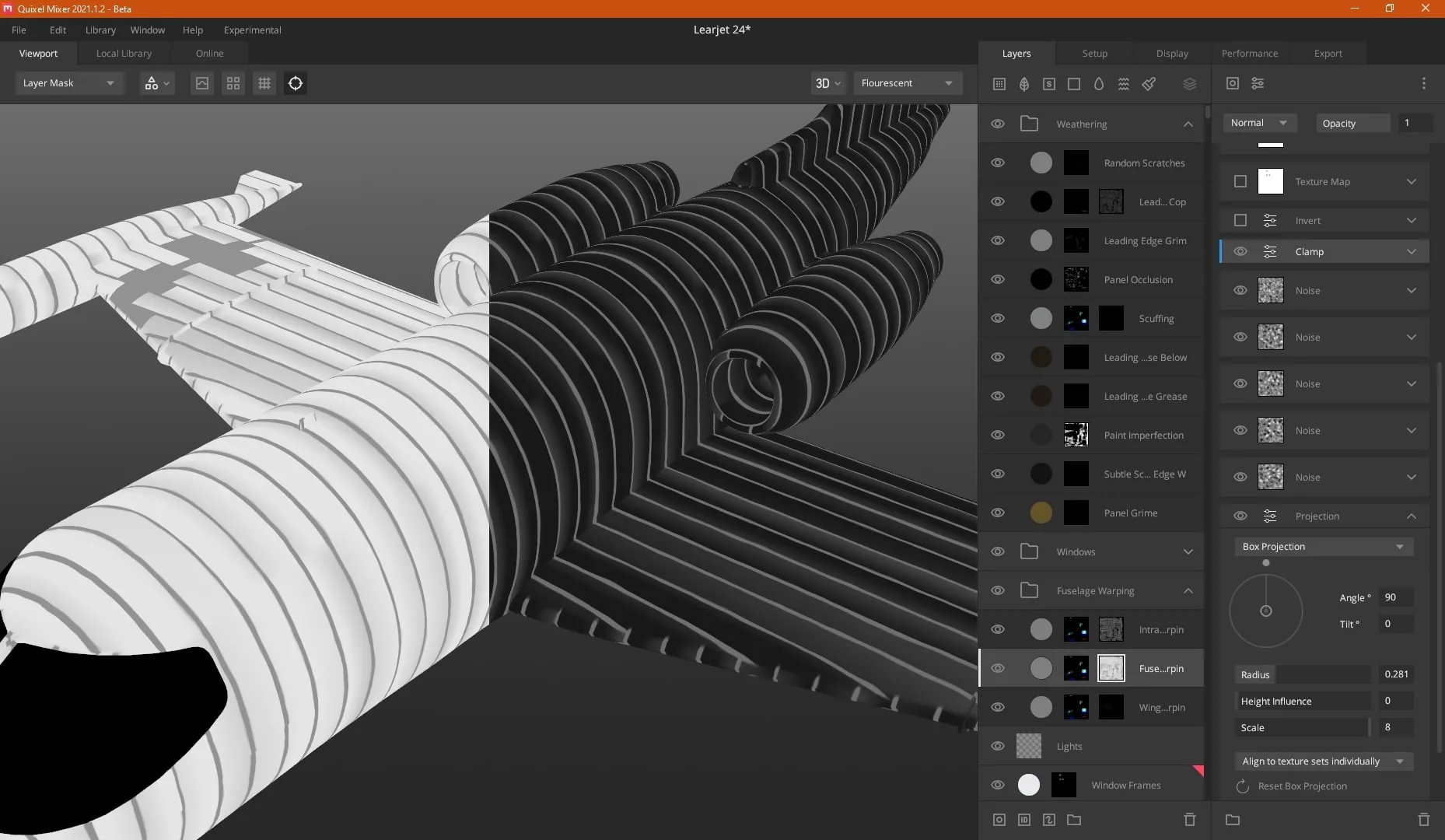Enable the Invert modifier checkbox
1445x840 pixels.
[1240, 220]
